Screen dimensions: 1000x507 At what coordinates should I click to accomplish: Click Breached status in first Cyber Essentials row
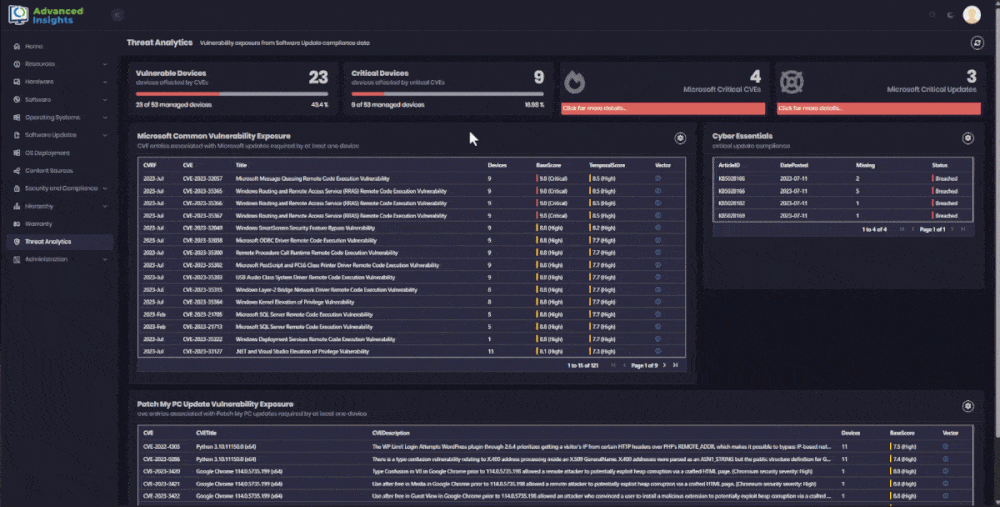(x=946, y=179)
